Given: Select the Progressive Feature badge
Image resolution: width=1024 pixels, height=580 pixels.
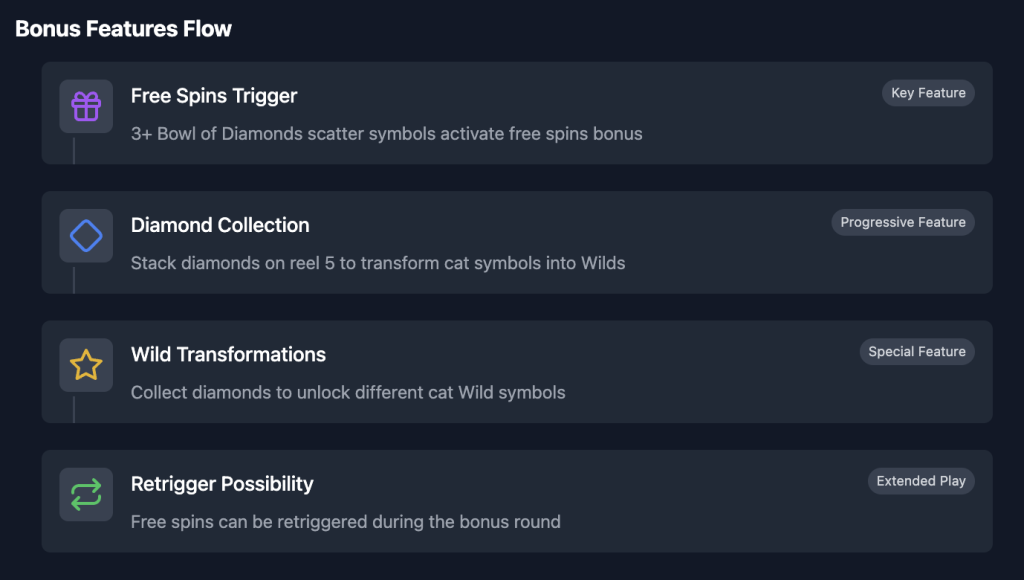Looking at the screenshot, I should click(903, 222).
